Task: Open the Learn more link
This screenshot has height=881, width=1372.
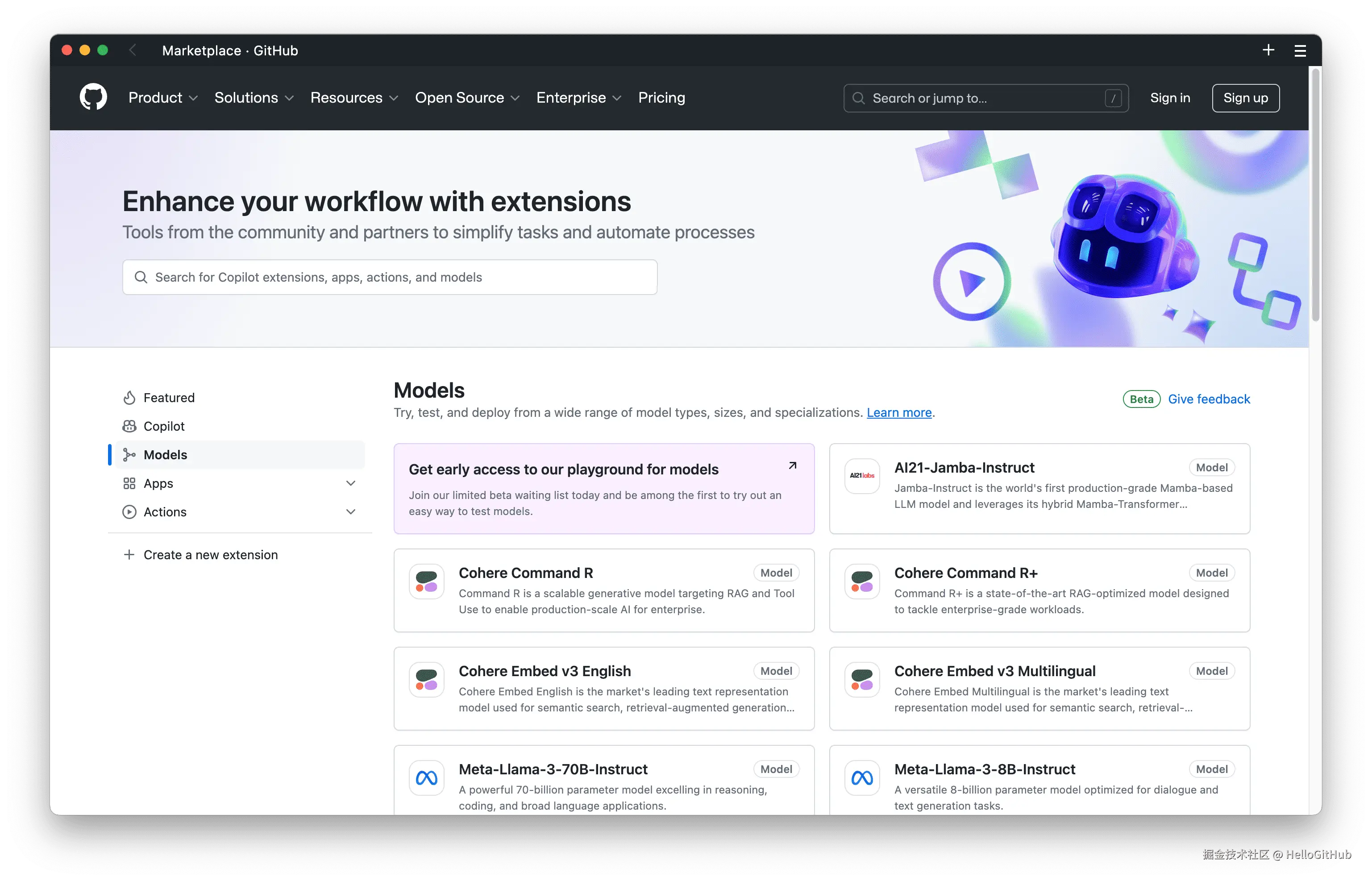Action: point(899,412)
